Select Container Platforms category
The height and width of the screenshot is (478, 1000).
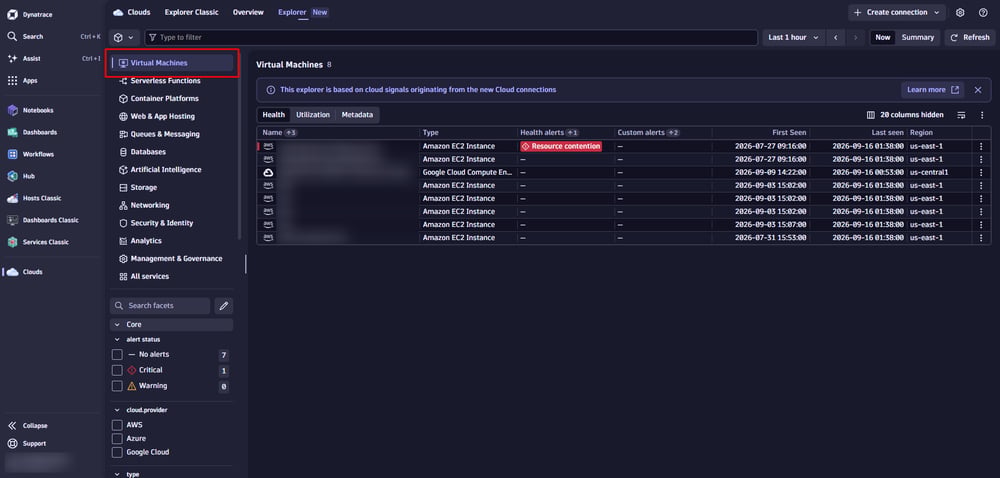[x=159, y=99]
